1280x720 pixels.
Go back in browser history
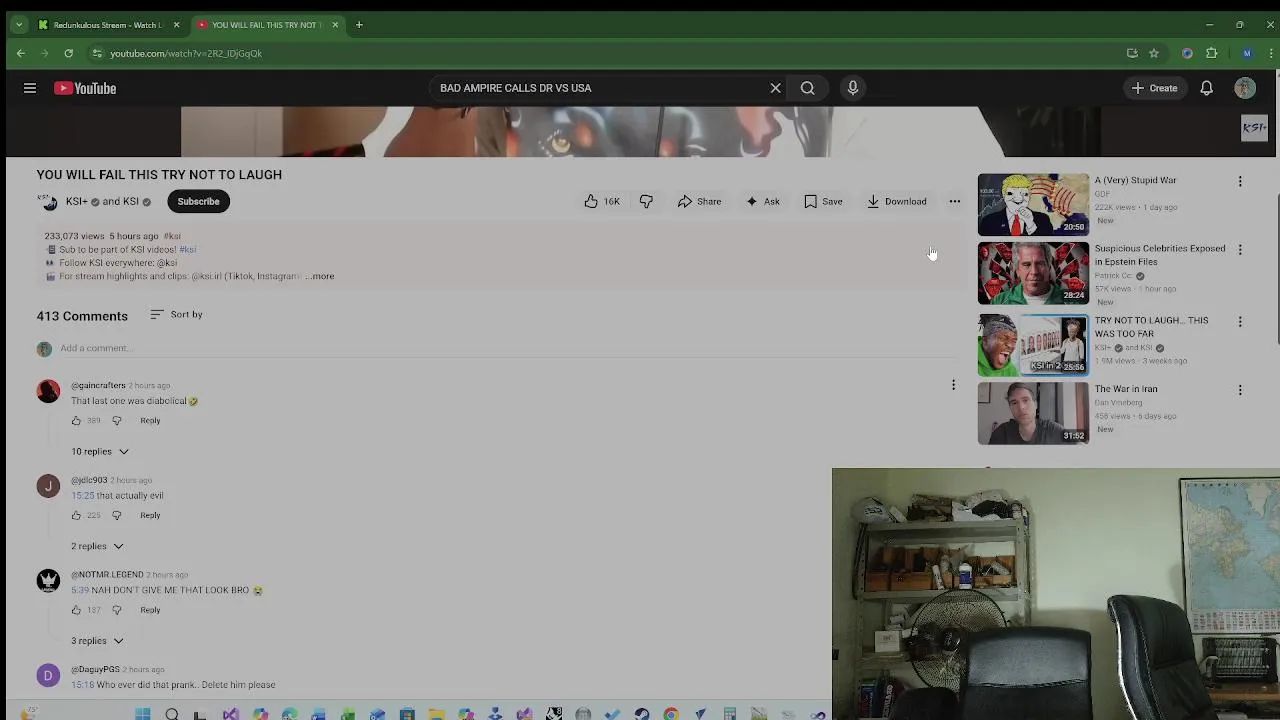tap(21, 53)
